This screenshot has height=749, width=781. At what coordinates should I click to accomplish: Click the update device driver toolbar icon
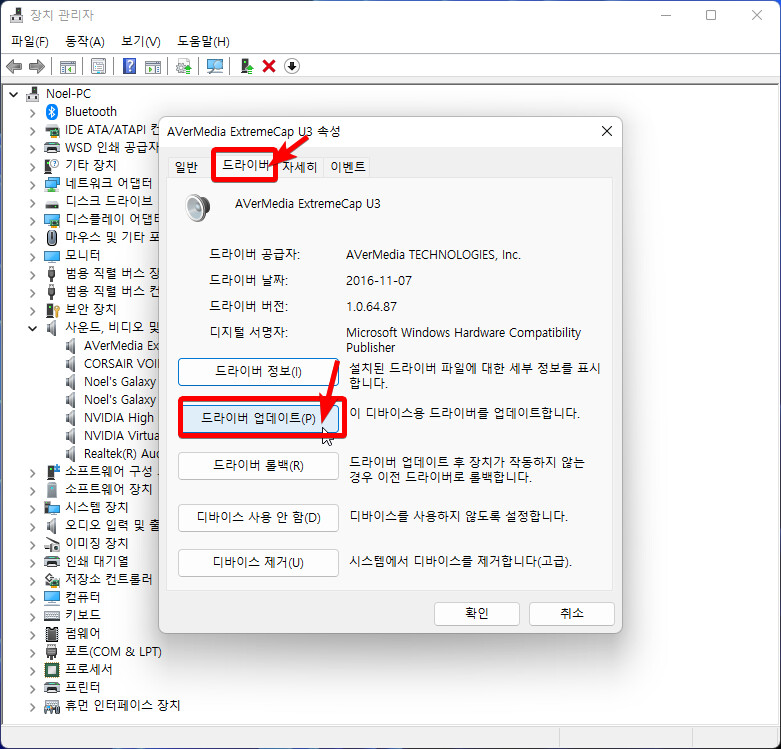pos(184,66)
